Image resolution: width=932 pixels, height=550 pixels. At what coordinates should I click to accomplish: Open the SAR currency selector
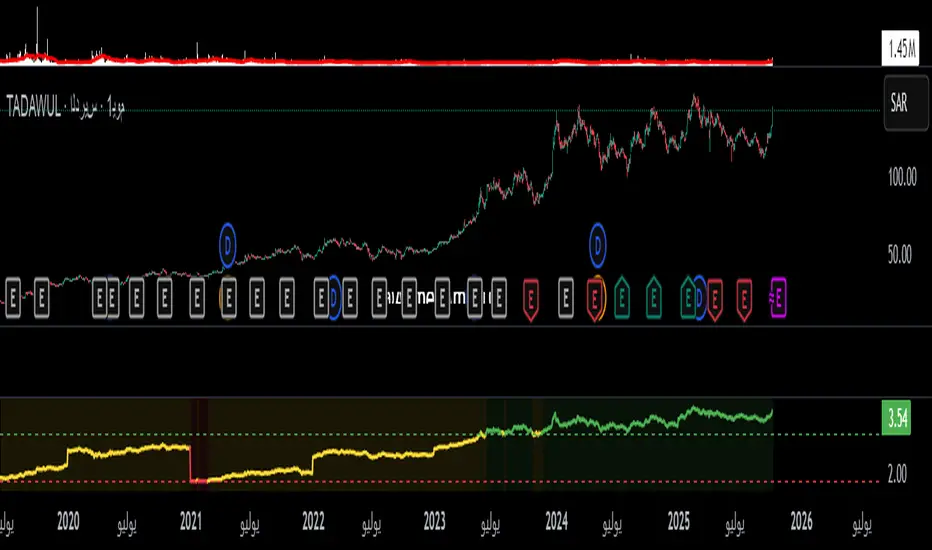[x=906, y=103]
